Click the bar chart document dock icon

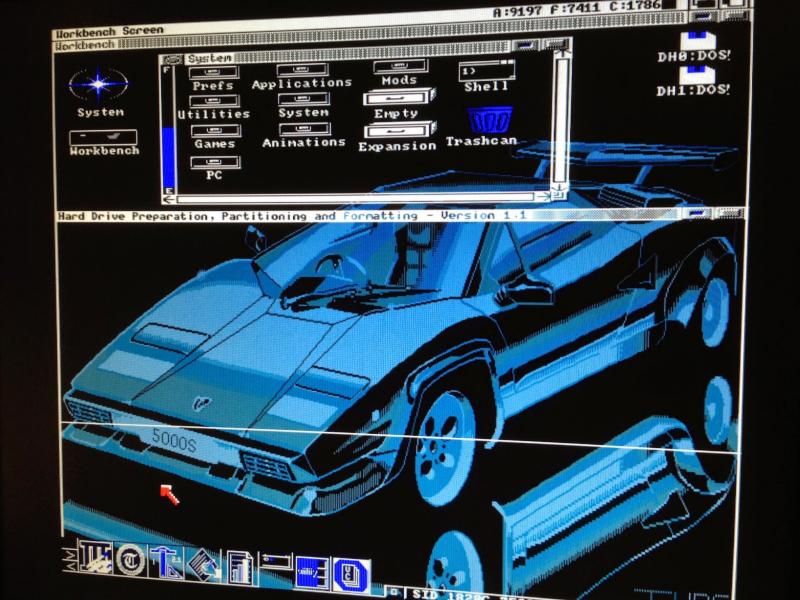(x=240, y=567)
